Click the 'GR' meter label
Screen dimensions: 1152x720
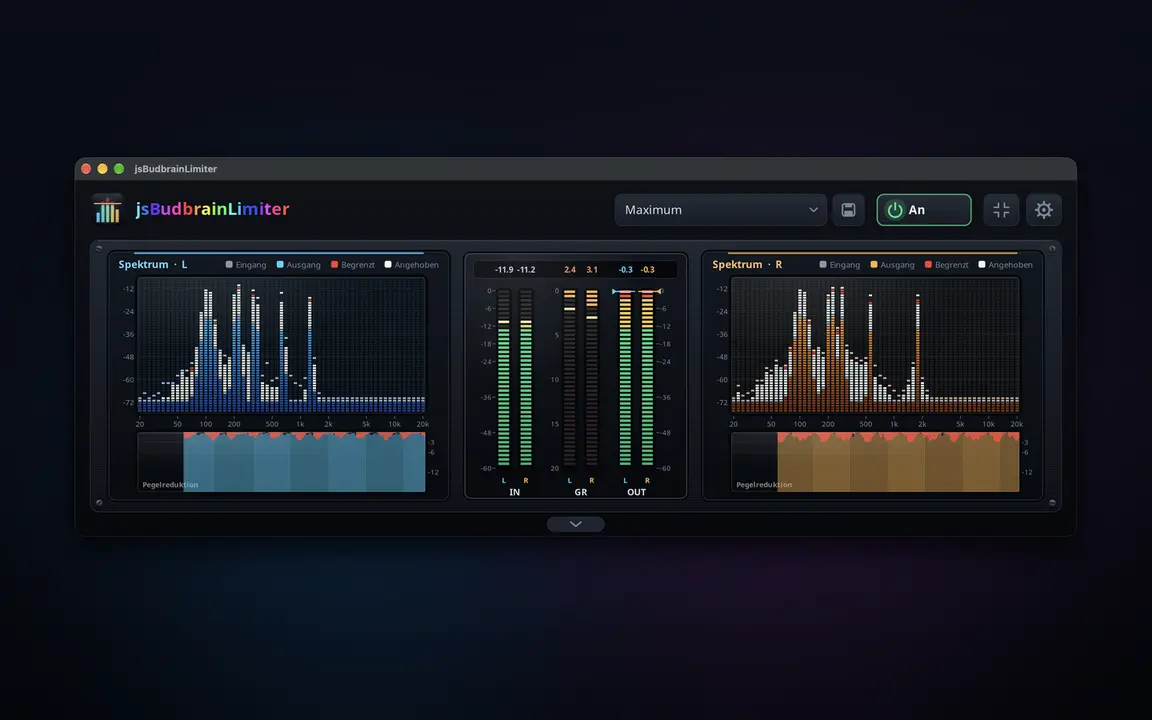(x=580, y=492)
